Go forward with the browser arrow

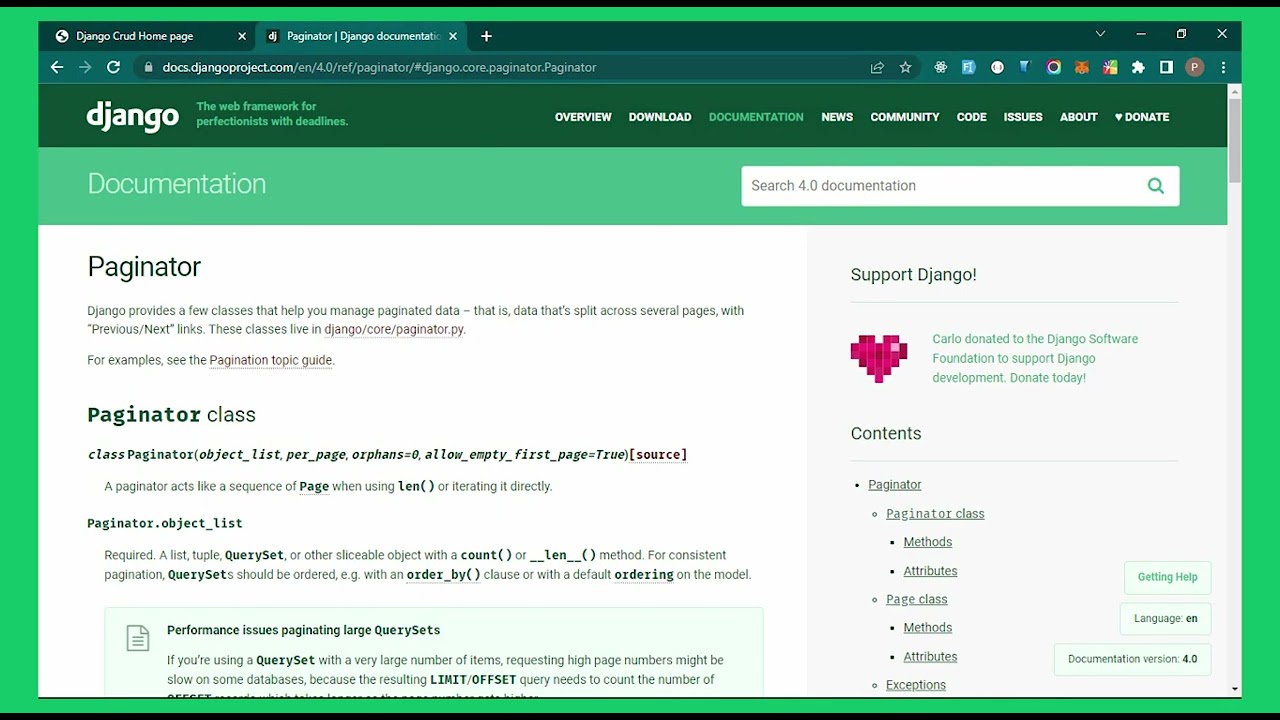pyautogui.click(x=85, y=67)
